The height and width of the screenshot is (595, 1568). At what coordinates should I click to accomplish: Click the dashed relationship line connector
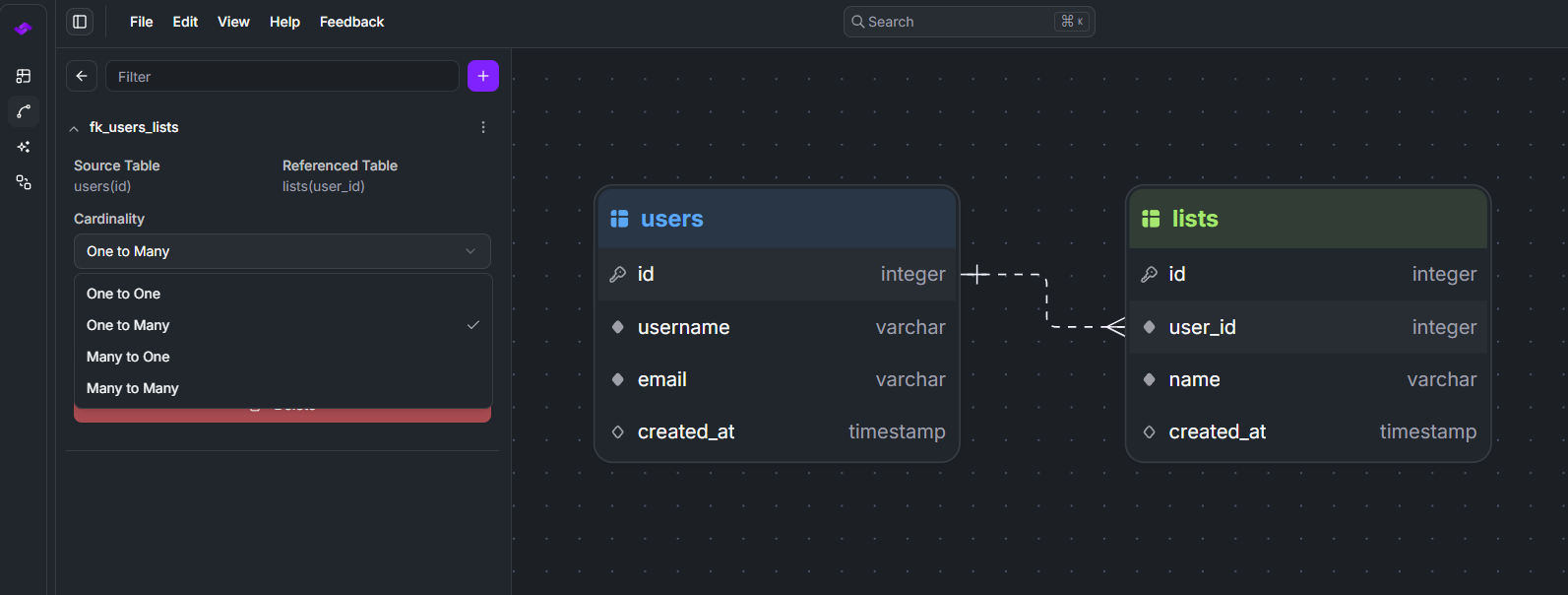[1046, 300]
